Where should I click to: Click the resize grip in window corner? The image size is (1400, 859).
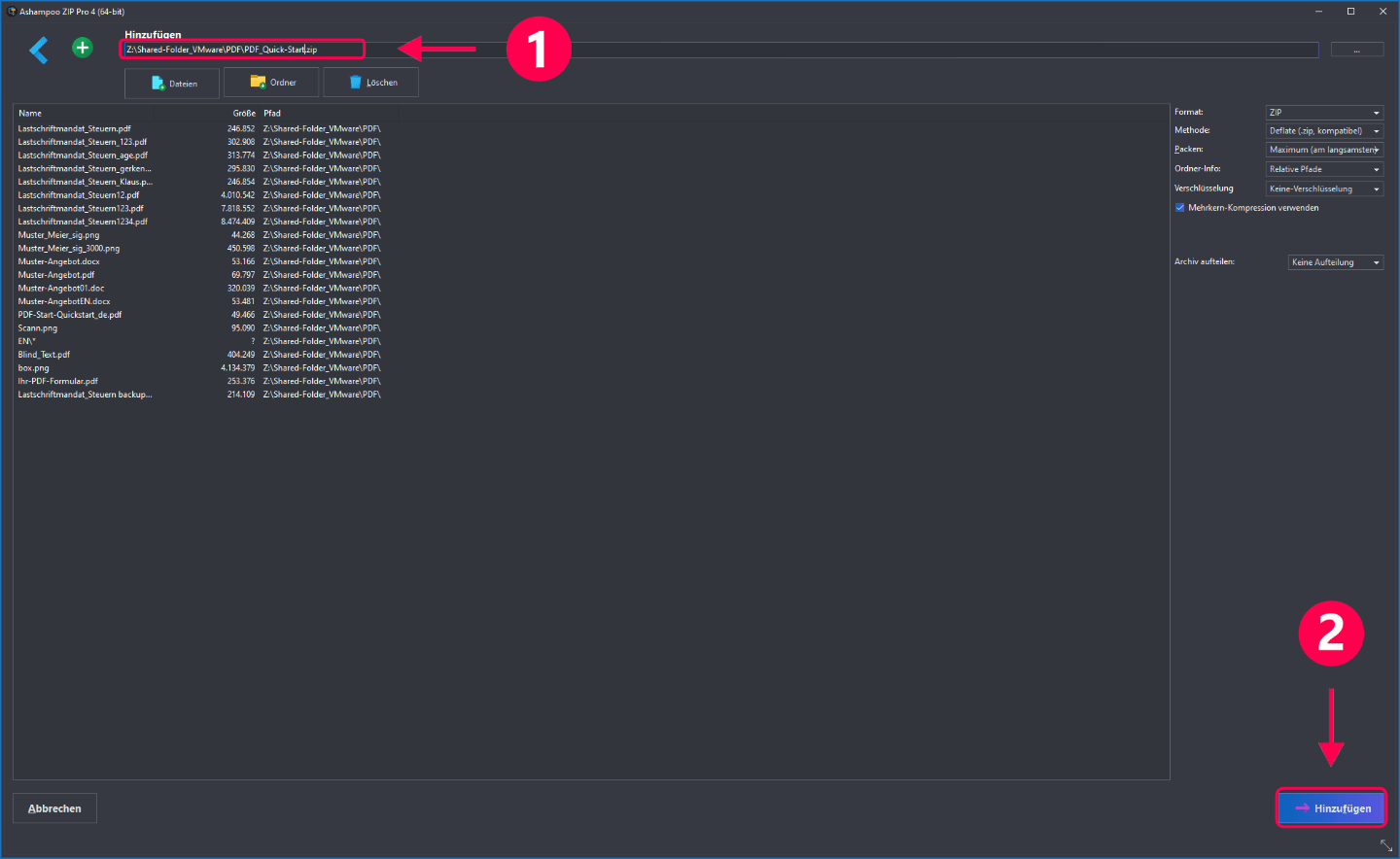1387,846
